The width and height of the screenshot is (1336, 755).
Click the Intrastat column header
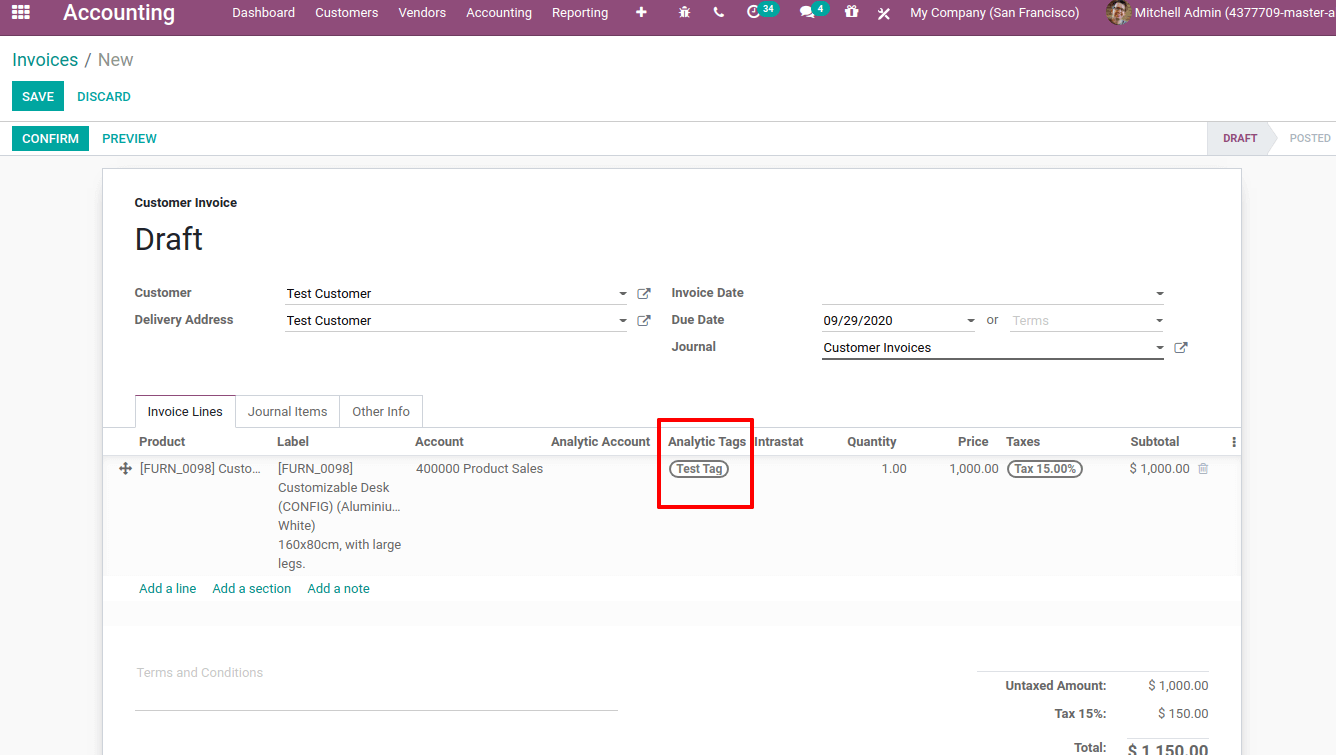click(x=779, y=442)
